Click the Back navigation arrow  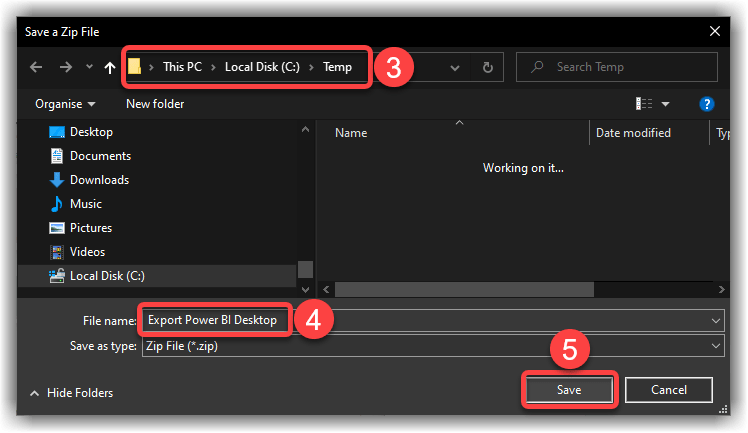[36, 68]
